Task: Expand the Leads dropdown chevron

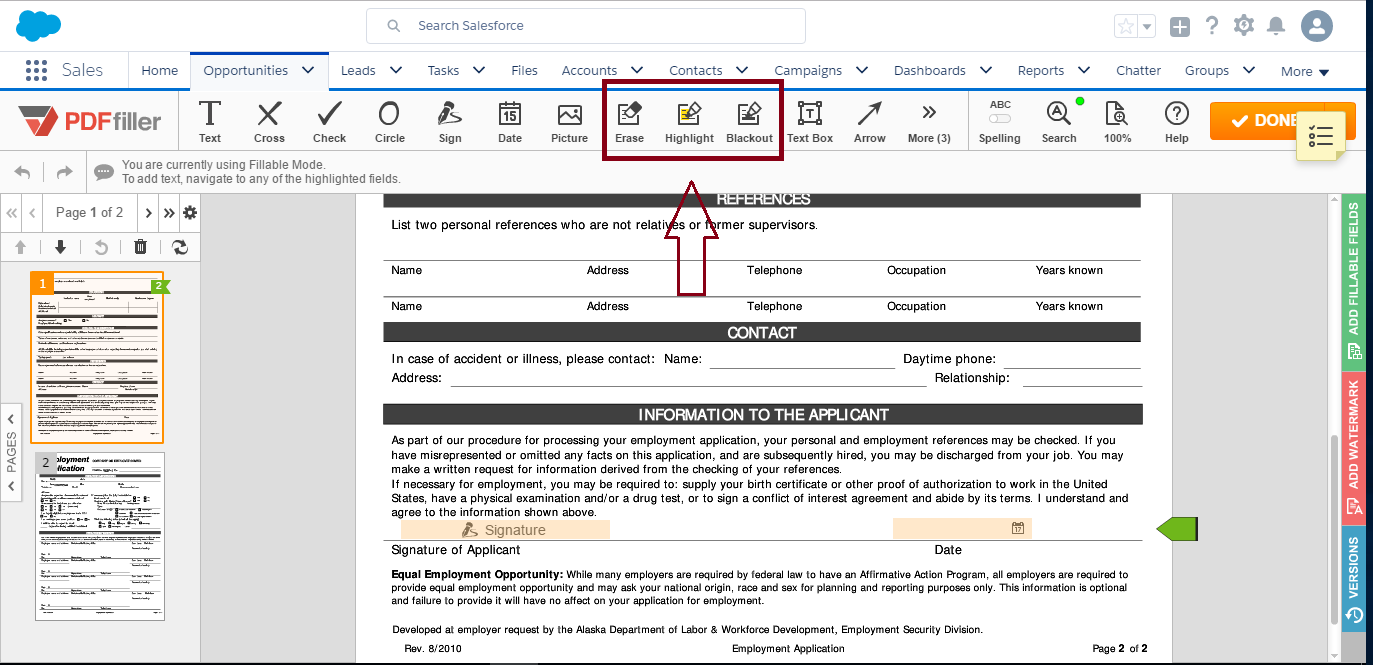Action: (x=396, y=70)
